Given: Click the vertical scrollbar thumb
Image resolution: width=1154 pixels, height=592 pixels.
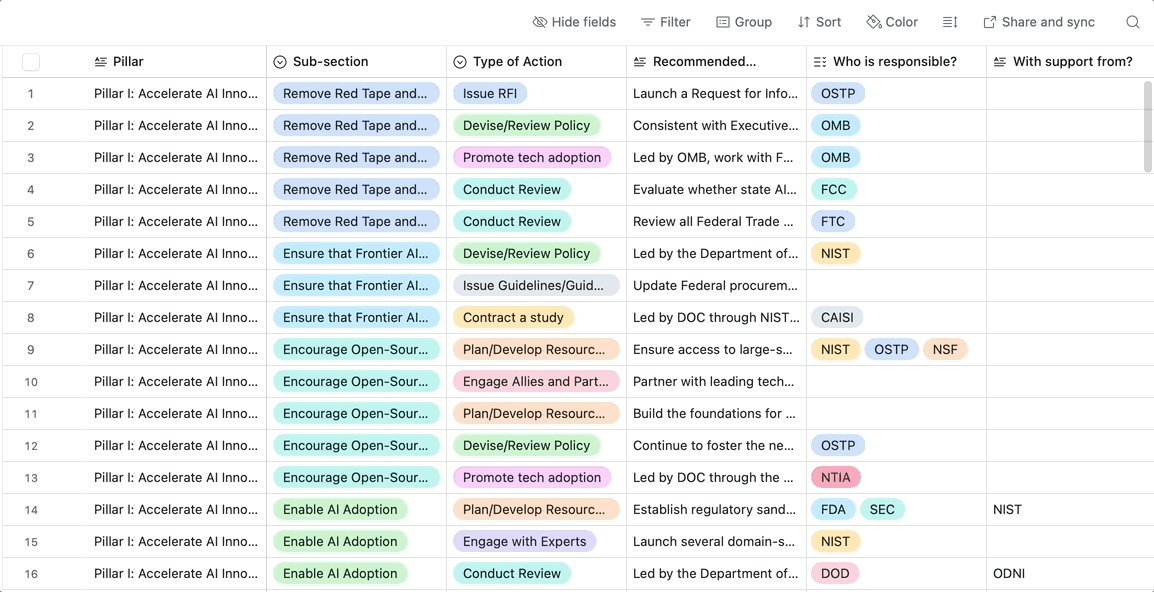Looking at the screenshot, I should click(x=1149, y=127).
